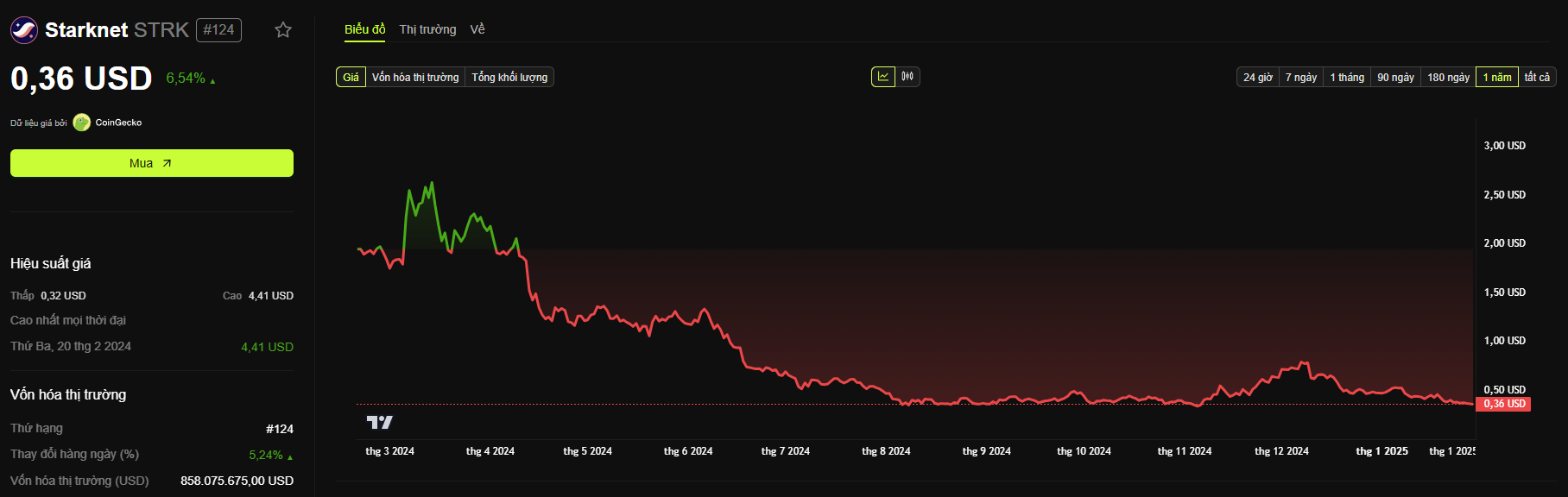Set chart range to 24 giờ

click(1257, 78)
